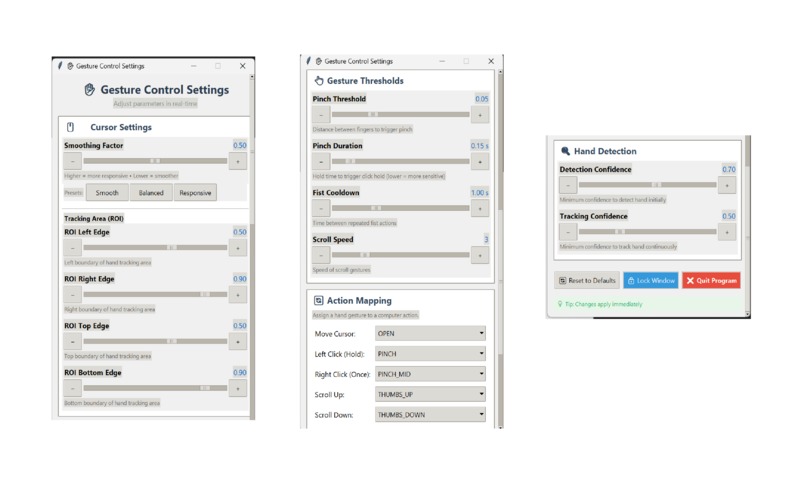Click the Smoothing Factor slider track
This screenshot has width=806, height=491.
point(155,161)
